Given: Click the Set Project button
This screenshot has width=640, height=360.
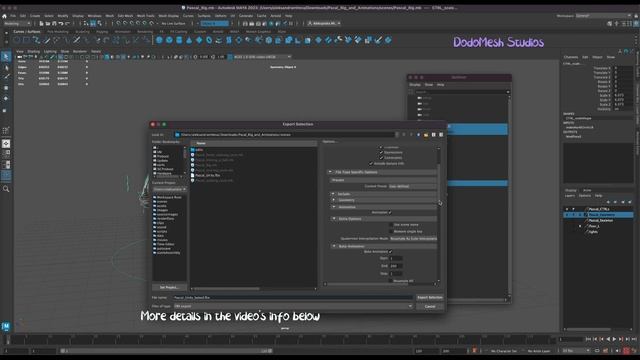Looking at the screenshot, I should click(x=169, y=287).
